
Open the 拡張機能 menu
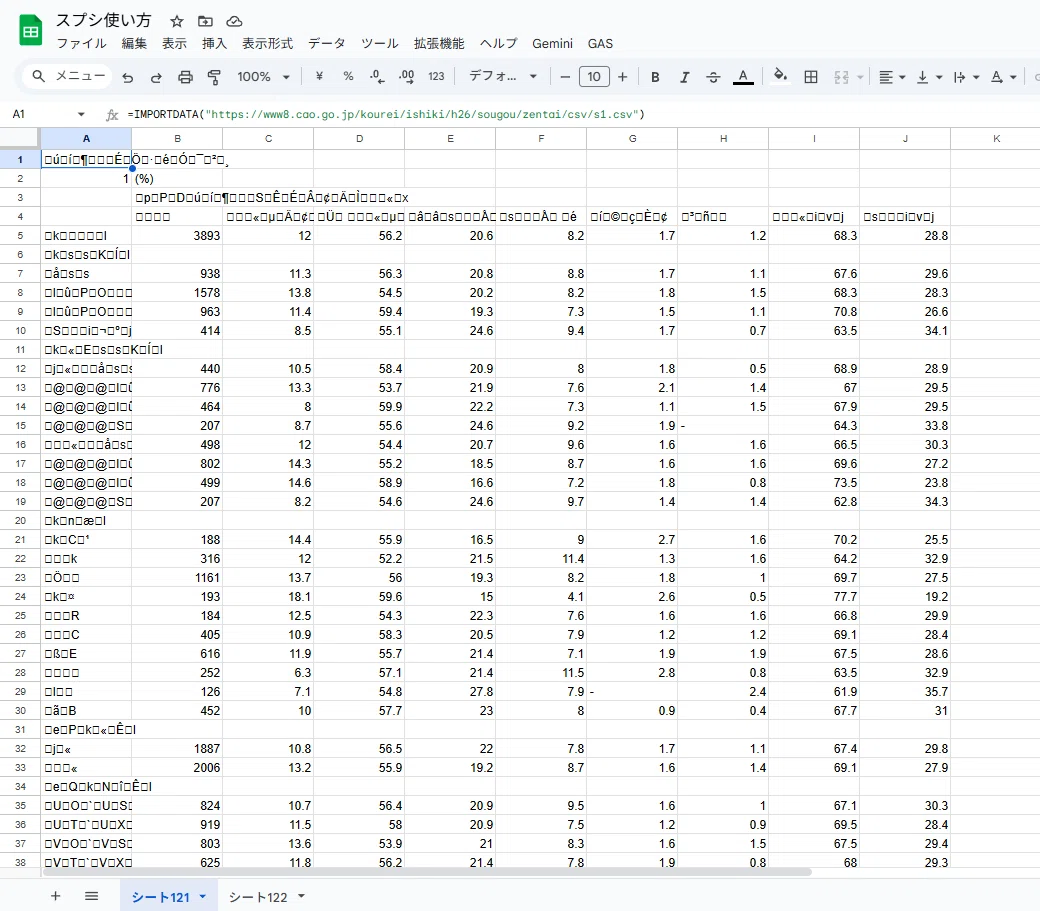click(439, 44)
